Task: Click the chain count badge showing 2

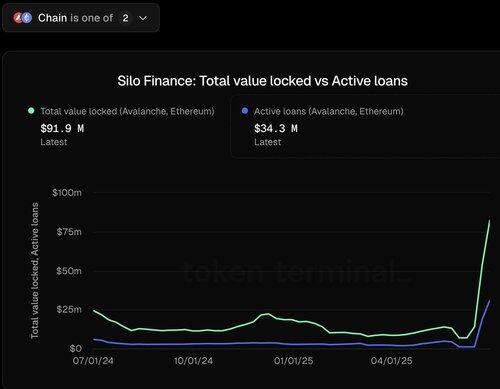Action: [125, 18]
